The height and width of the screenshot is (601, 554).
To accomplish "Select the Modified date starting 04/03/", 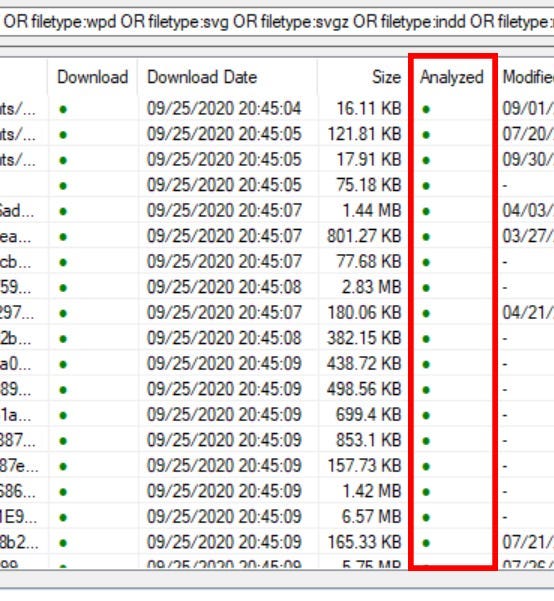I will coord(528,210).
